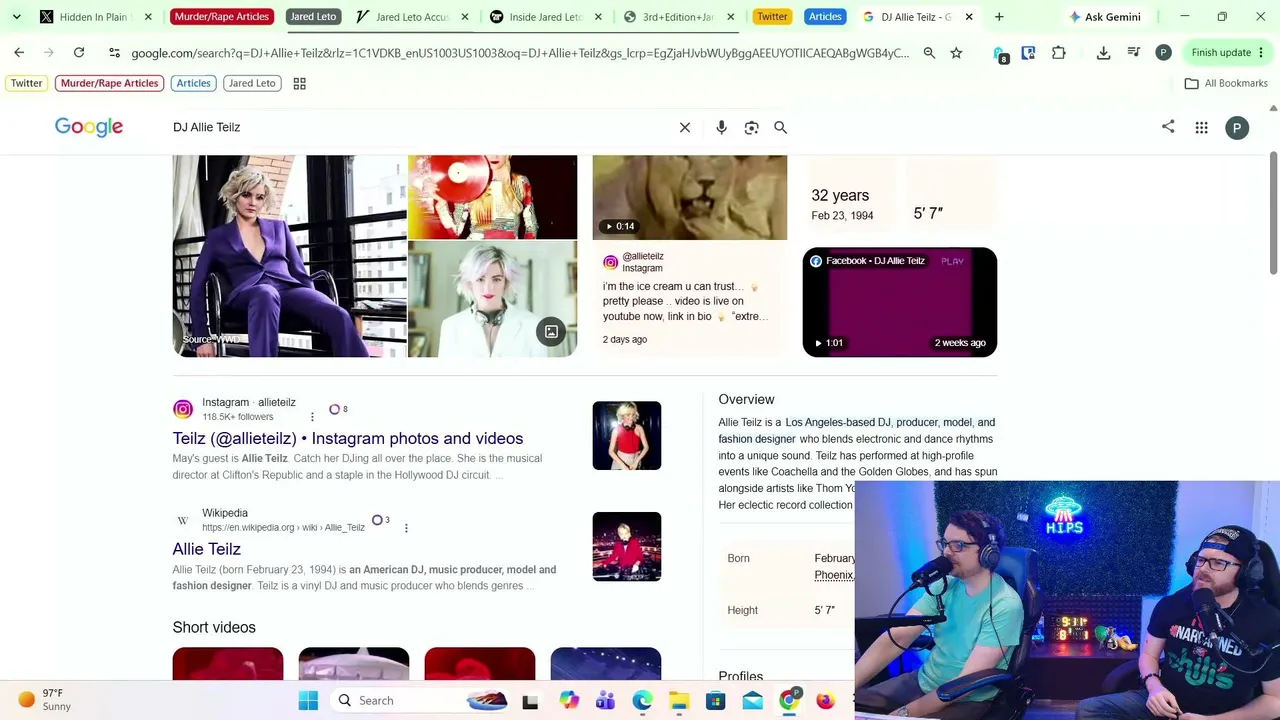Start a voice search with the microphone
This screenshot has height=720, width=1280.
[721, 128]
